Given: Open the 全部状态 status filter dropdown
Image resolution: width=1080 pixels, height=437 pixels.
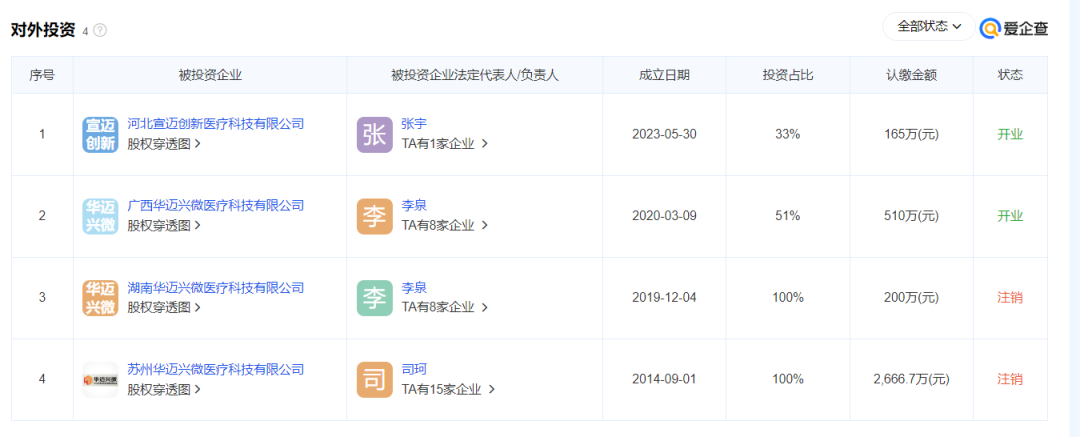Looking at the screenshot, I should pos(927,27).
